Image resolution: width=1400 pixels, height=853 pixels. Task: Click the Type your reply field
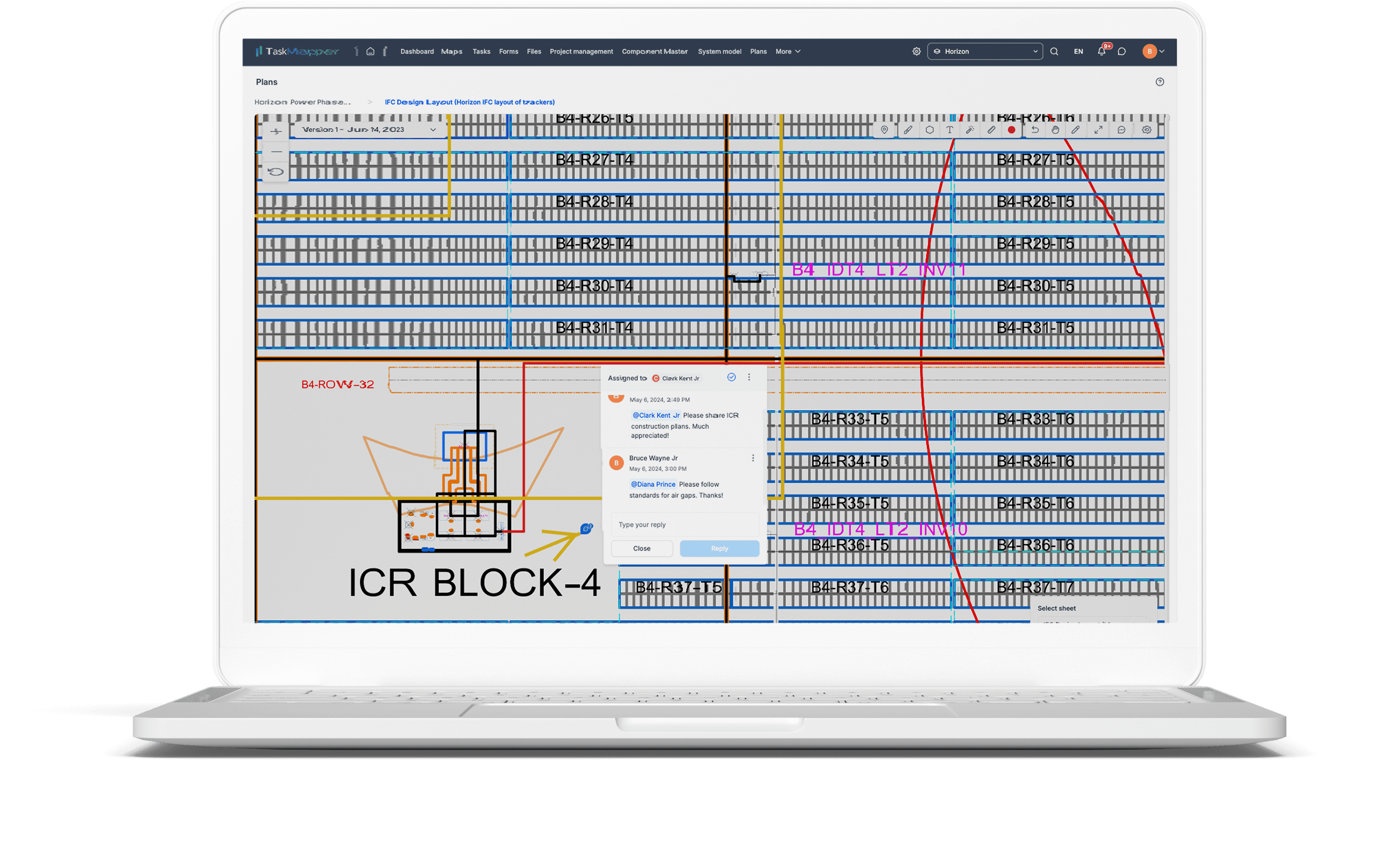tap(684, 525)
